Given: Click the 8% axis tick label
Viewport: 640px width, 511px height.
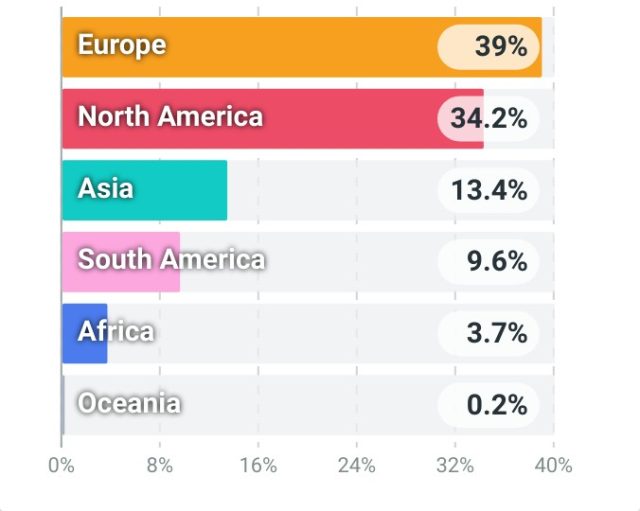Looking at the screenshot, I should point(160,465).
